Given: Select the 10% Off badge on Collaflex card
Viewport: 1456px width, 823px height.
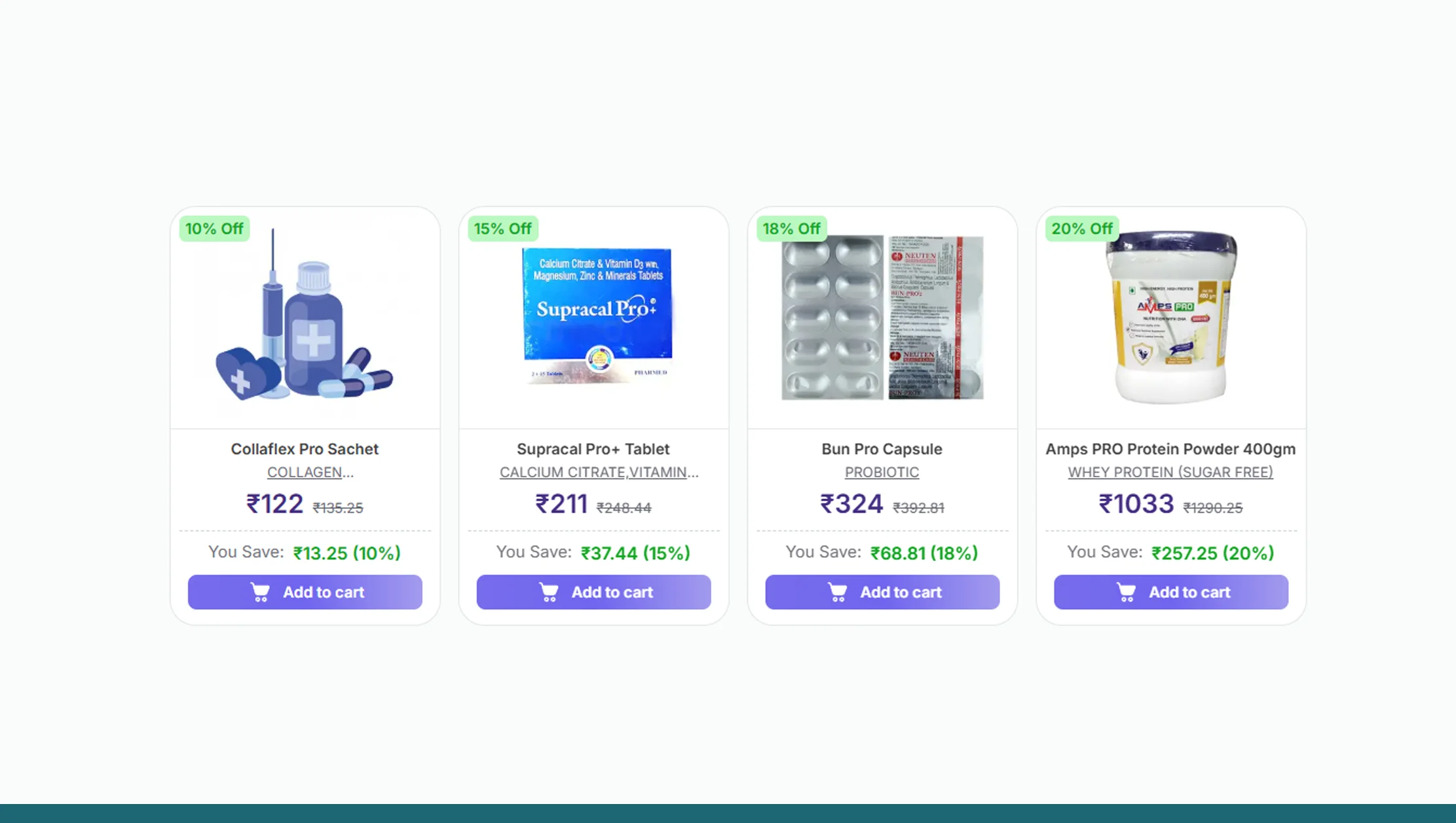Looking at the screenshot, I should 214,229.
